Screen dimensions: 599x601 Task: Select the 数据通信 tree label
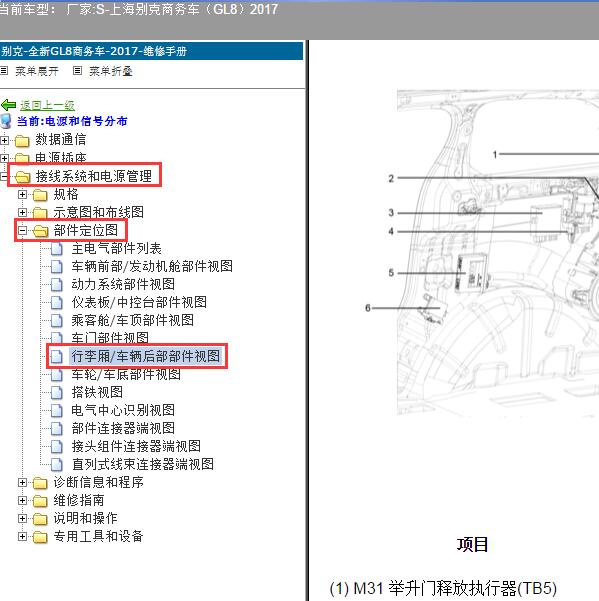click(61, 140)
